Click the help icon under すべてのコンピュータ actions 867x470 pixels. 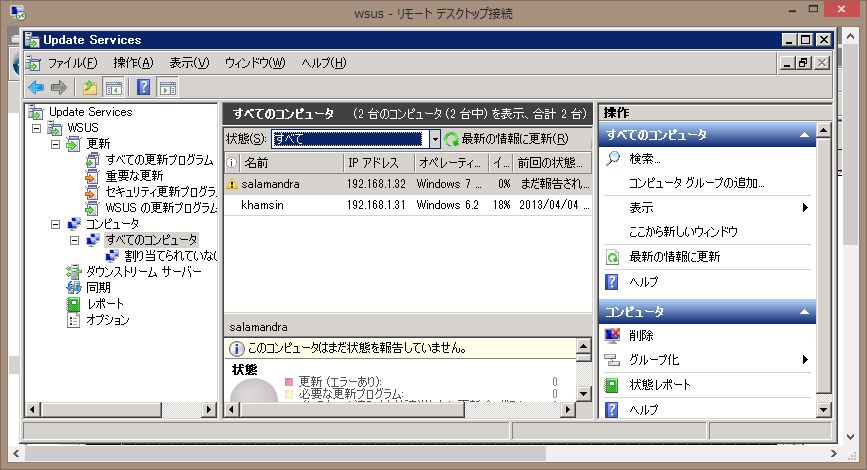[612, 282]
